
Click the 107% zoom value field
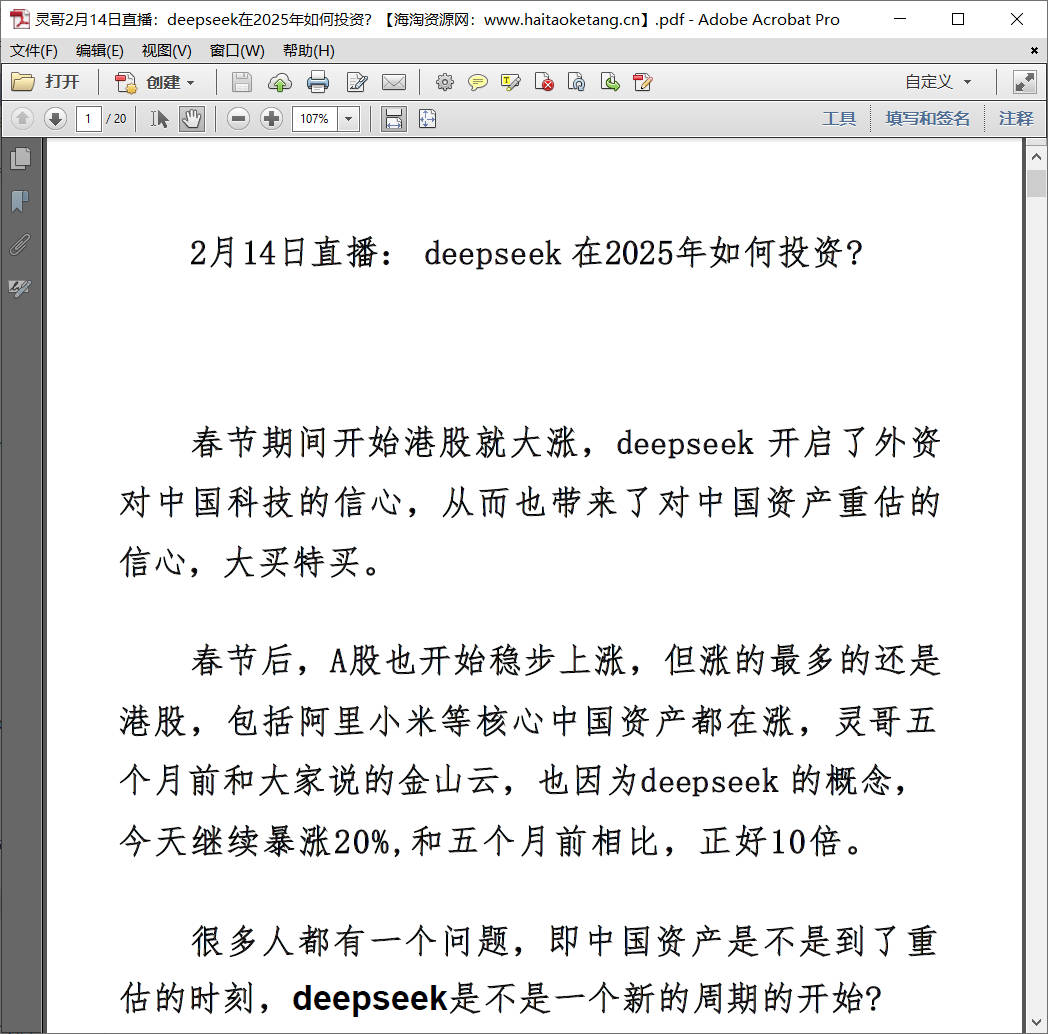[314, 119]
